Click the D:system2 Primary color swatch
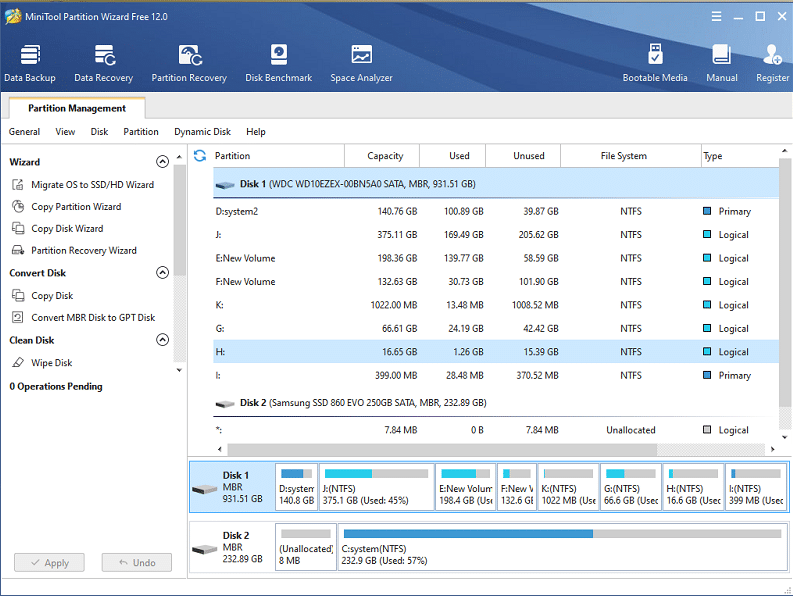Image resolution: width=793 pixels, height=596 pixels. pyautogui.click(x=707, y=211)
